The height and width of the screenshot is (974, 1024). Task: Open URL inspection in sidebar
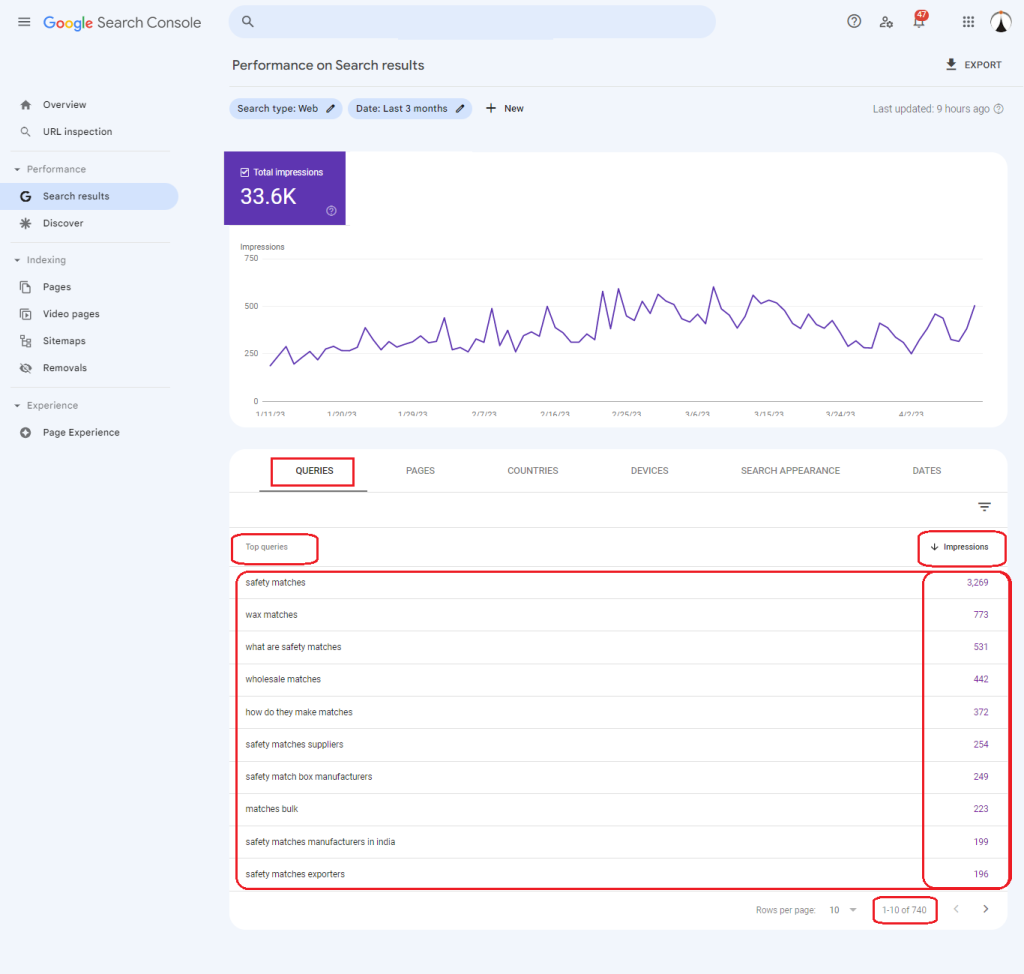pyautogui.click(x=78, y=132)
